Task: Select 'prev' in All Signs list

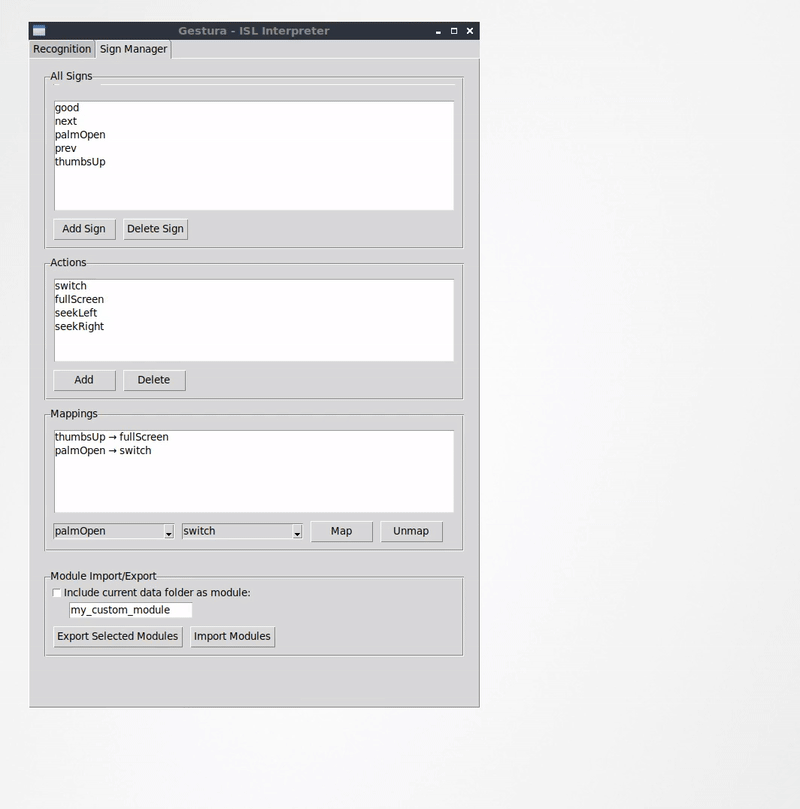Action: point(254,148)
